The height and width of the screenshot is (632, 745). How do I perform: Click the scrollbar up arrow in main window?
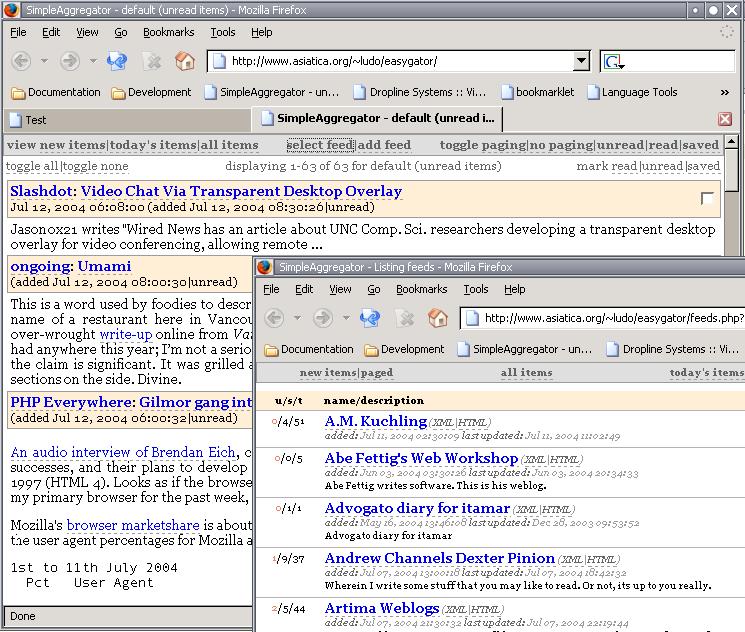point(731,141)
